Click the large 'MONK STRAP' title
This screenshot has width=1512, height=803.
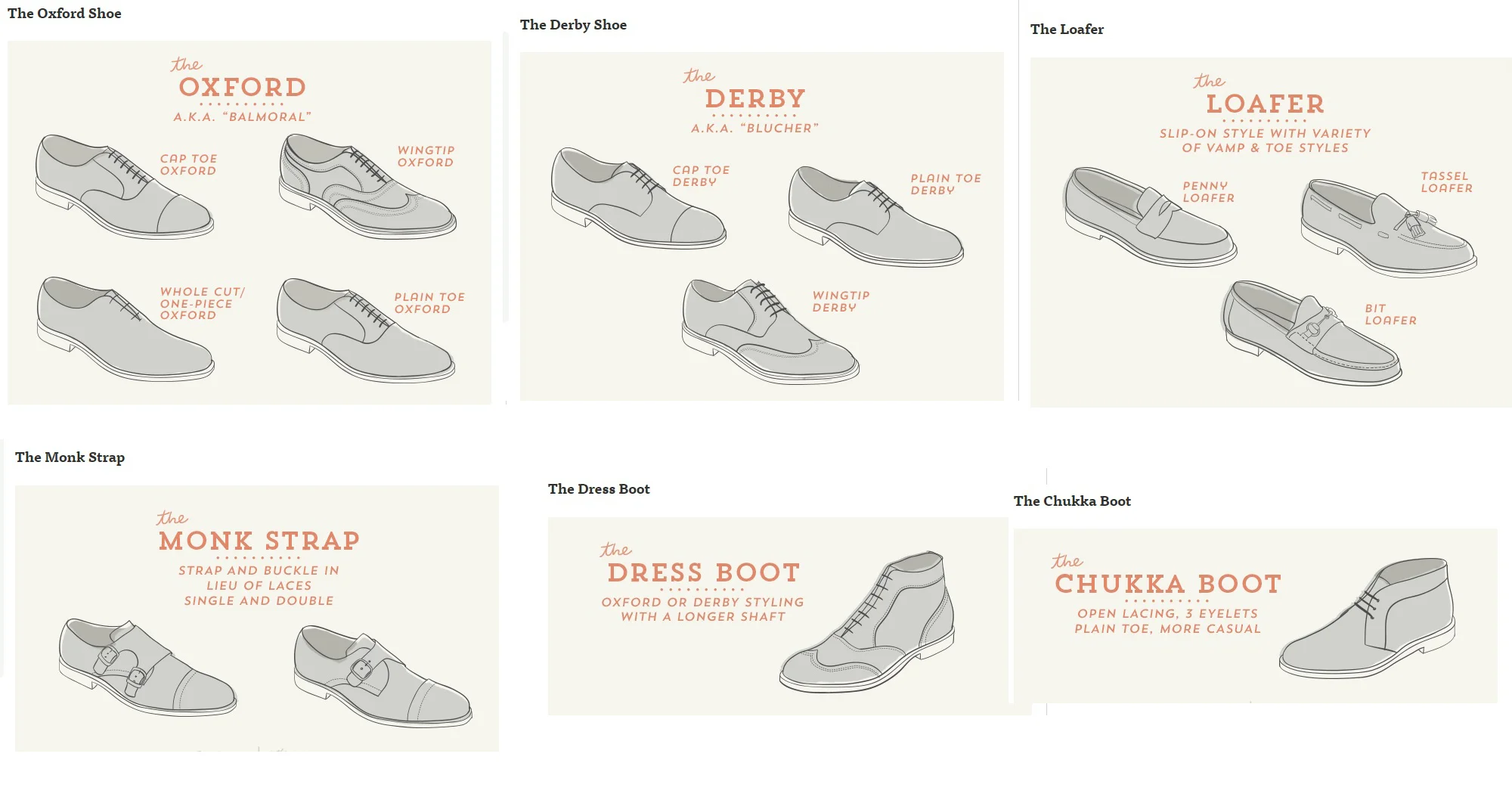click(259, 541)
